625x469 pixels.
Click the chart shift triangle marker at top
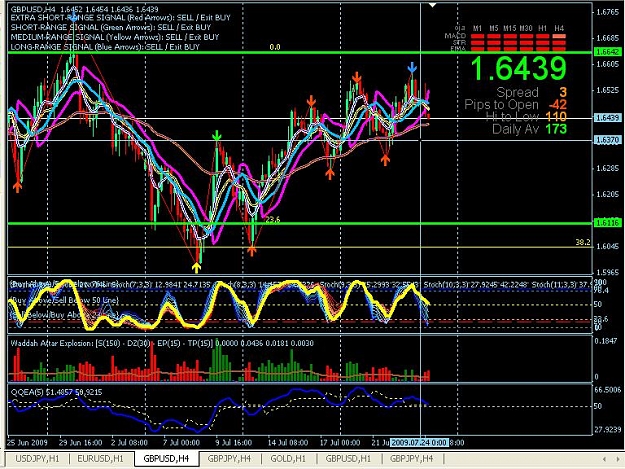click(x=432, y=5)
